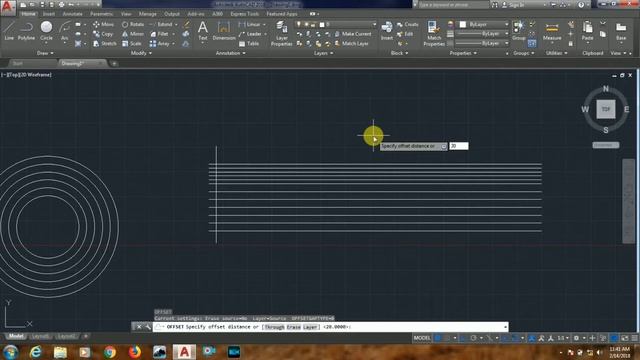Click the object color swatch ByLayer
640x360 pixels.
click(462, 24)
